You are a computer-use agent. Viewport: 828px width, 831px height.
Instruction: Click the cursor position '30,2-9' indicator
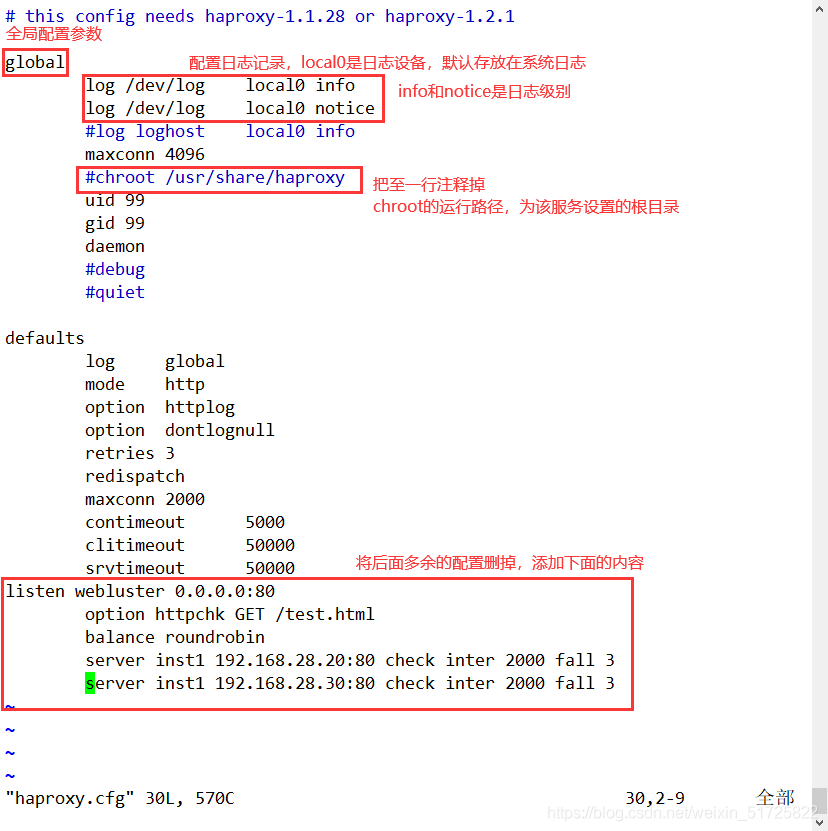[655, 798]
